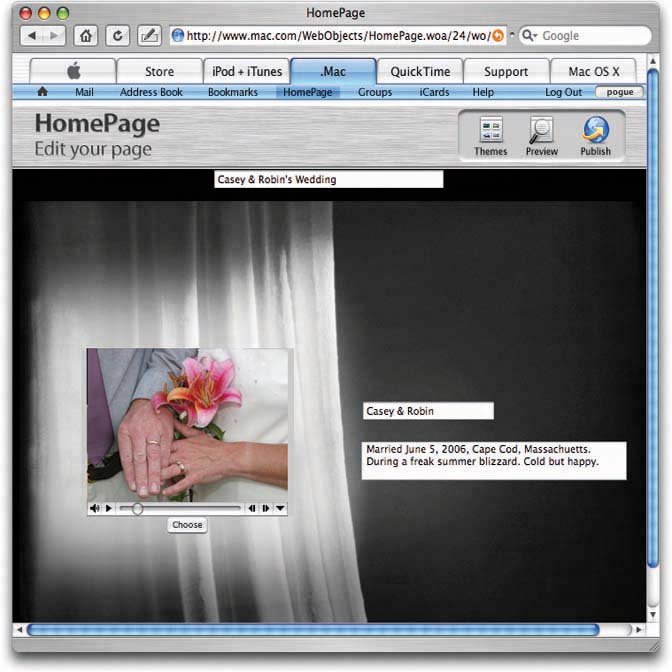The width and height of the screenshot is (672, 672).
Task: Click the vertical scrollbar down arrow
Action: [x=653, y=614]
